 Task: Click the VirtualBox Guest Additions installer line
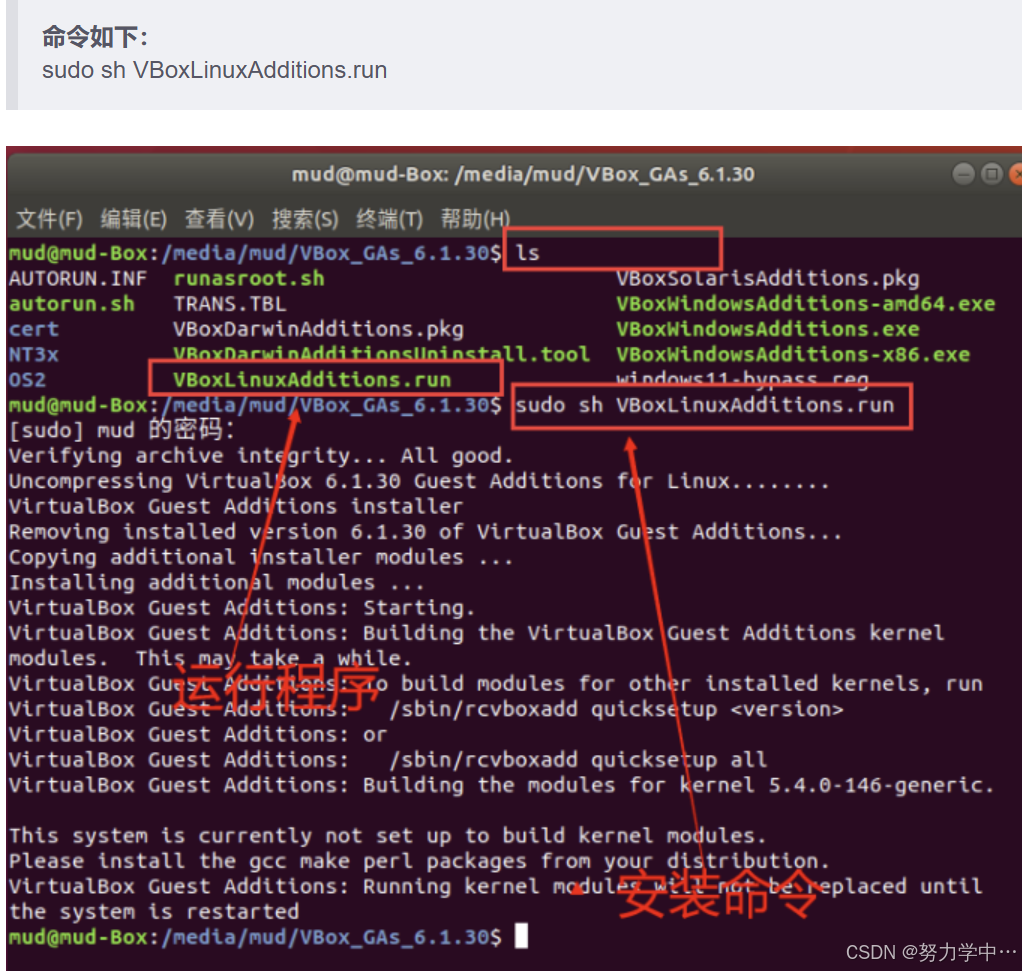tap(236, 506)
